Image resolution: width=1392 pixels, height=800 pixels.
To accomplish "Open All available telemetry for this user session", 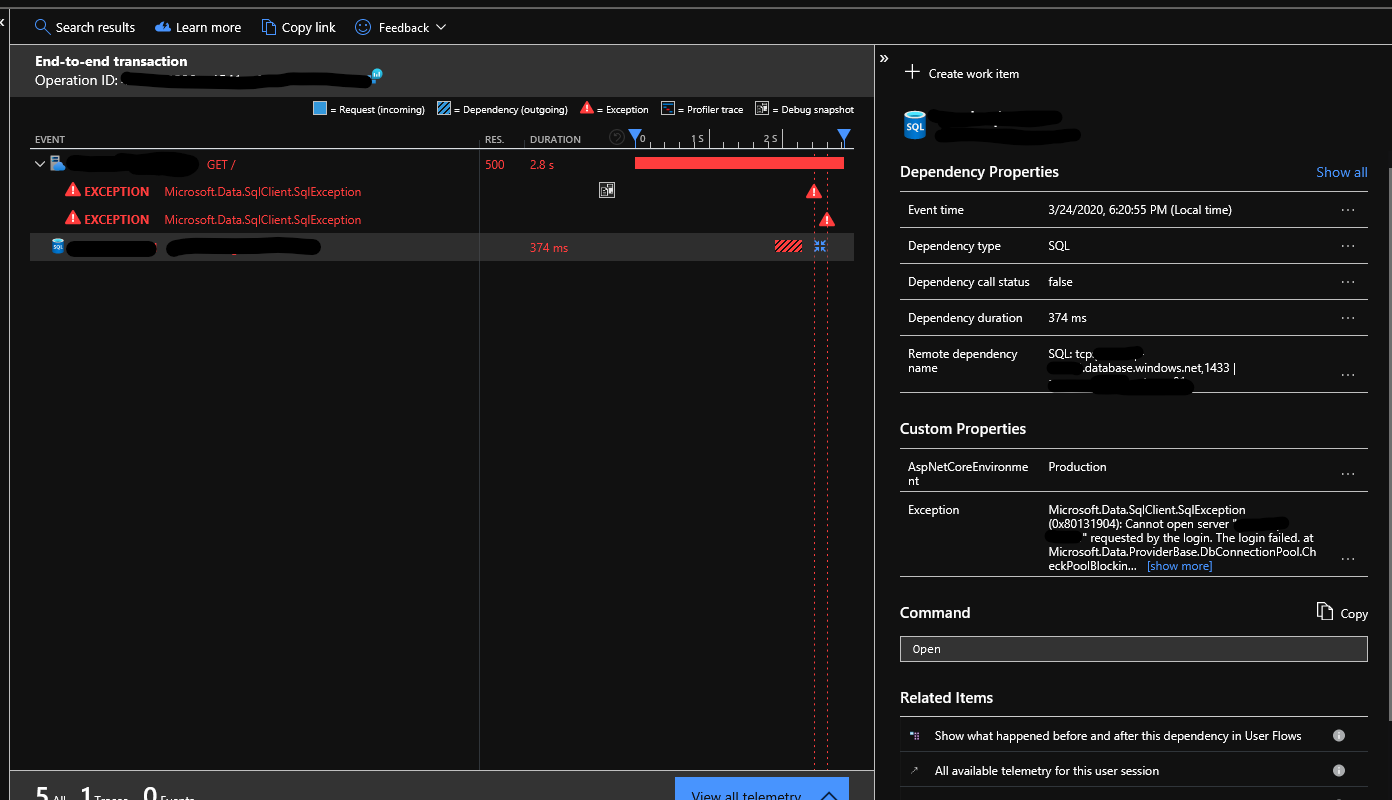I will [1047, 771].
